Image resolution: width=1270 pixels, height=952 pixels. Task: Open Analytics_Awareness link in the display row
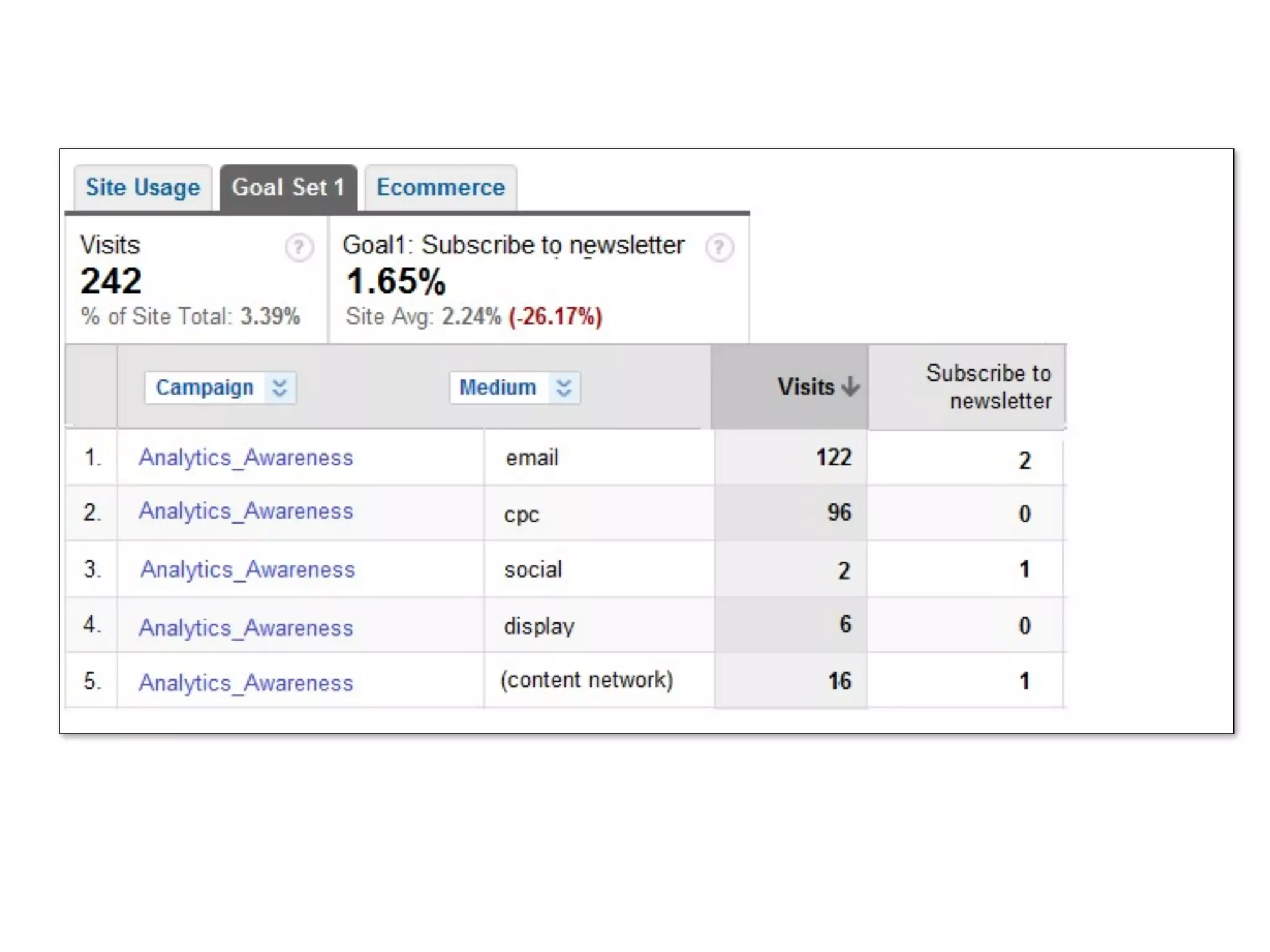click(246, 628)
